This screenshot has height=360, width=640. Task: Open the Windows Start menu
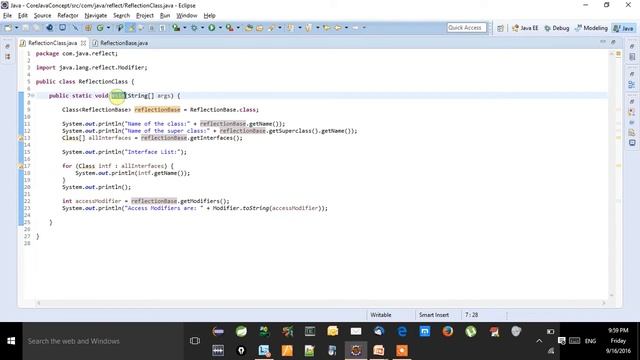point(11,341)
